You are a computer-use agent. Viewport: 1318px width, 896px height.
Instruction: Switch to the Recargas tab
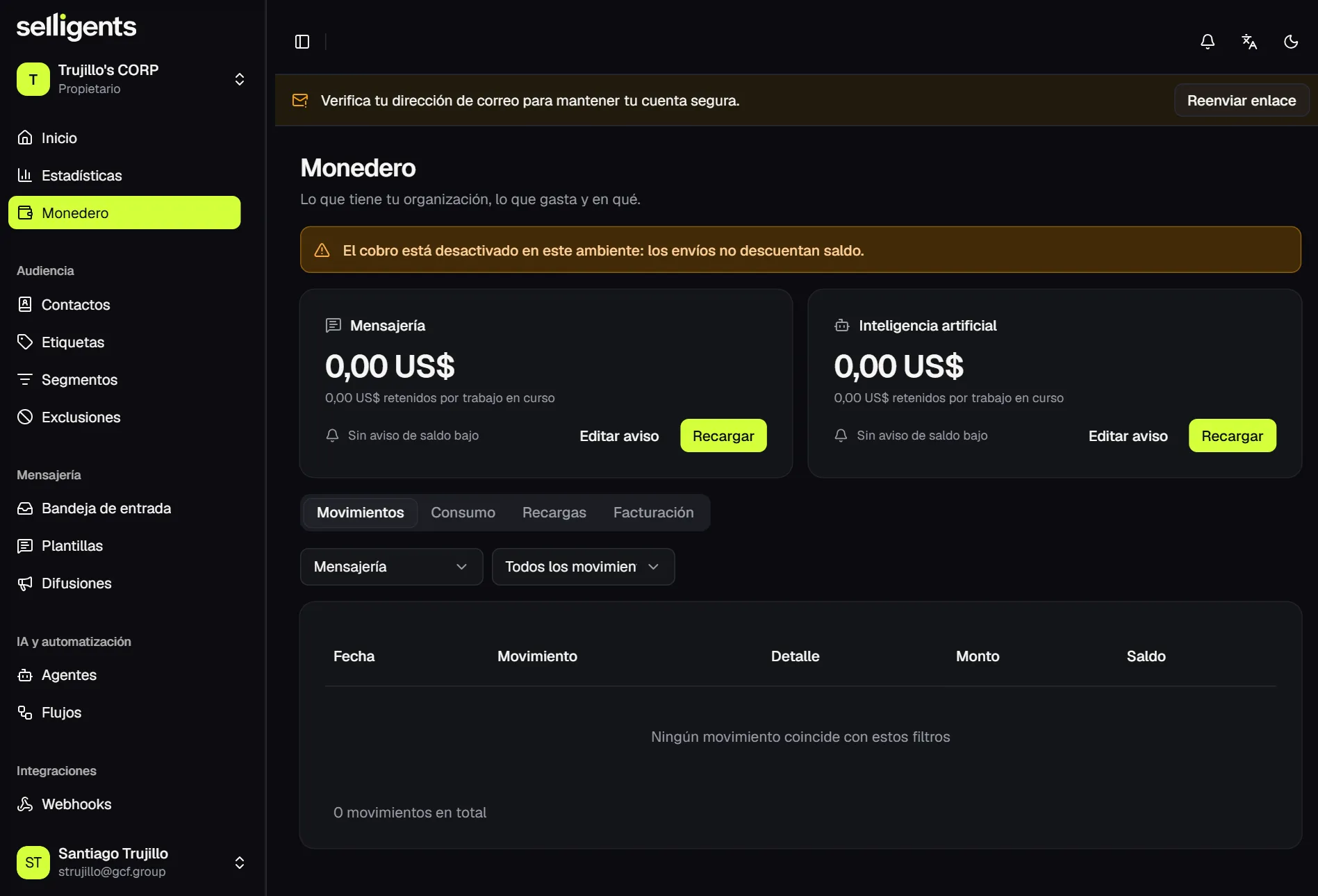(x=554, y=513)
